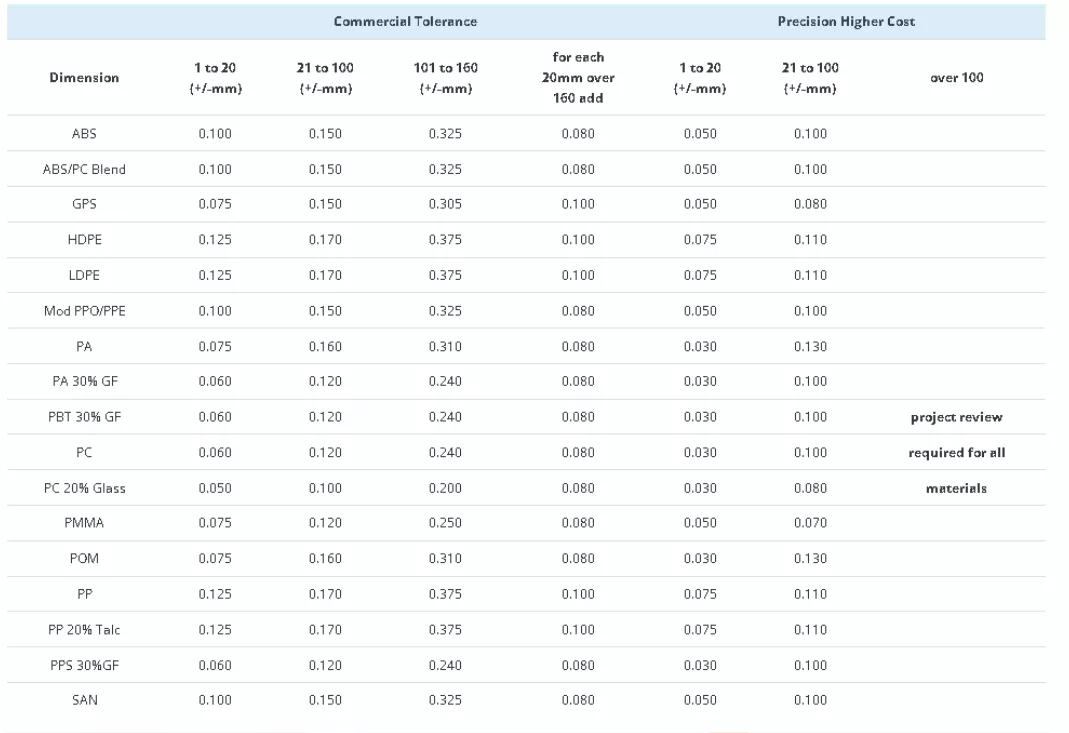Click the "Precision Higher Cost" group header
Screen dimensions: 1069x733
[x=846, y=22]
